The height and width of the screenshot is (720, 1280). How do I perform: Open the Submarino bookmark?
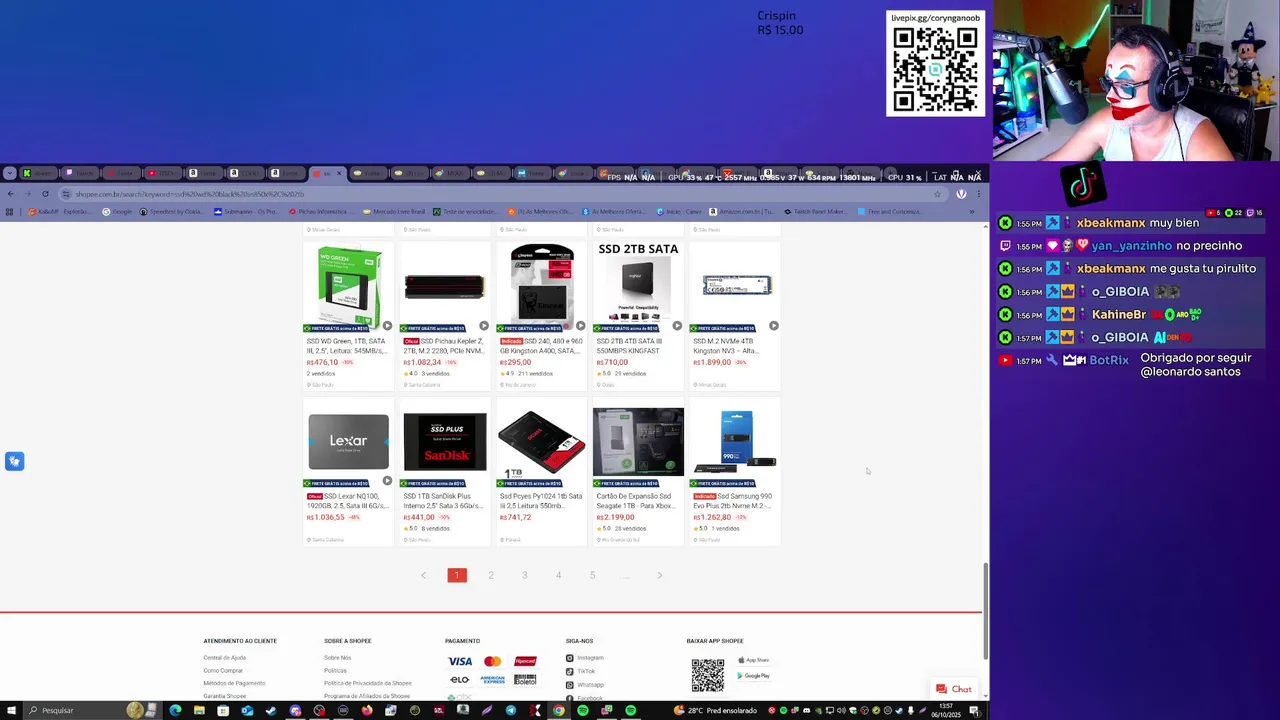pyautogui.click(x=245, y=212)
